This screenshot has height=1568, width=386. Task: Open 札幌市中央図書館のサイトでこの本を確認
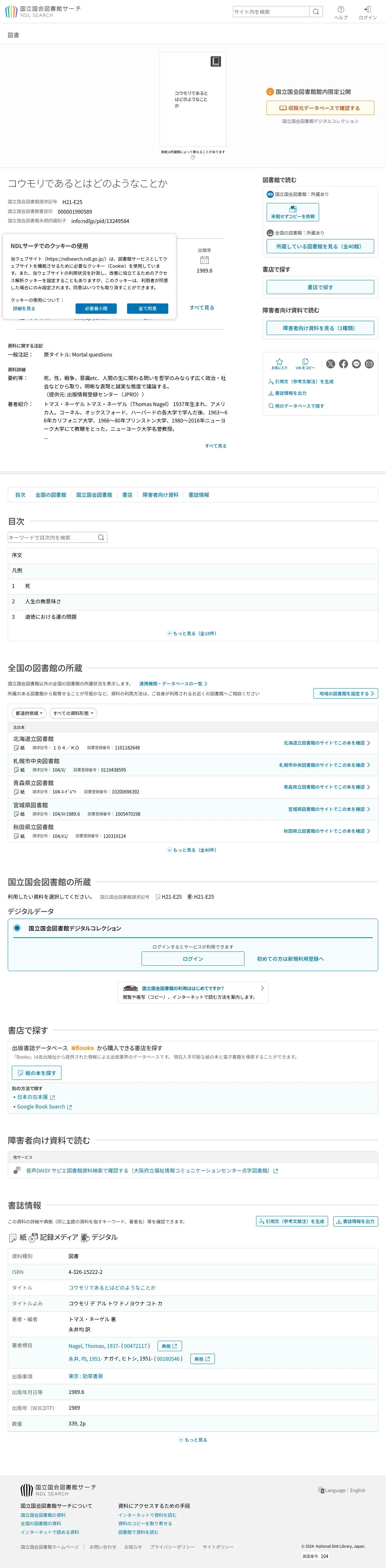(325, 765)
